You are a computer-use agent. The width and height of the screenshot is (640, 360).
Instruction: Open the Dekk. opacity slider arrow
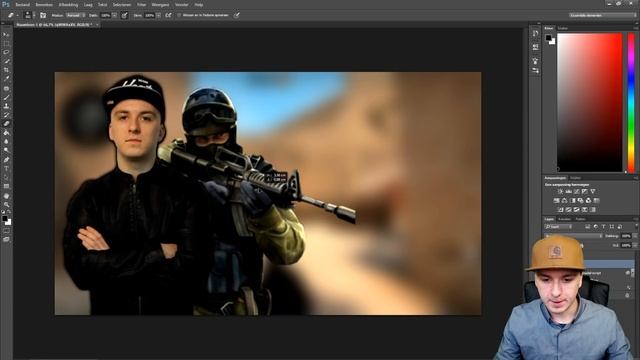(x=115, y=16)
